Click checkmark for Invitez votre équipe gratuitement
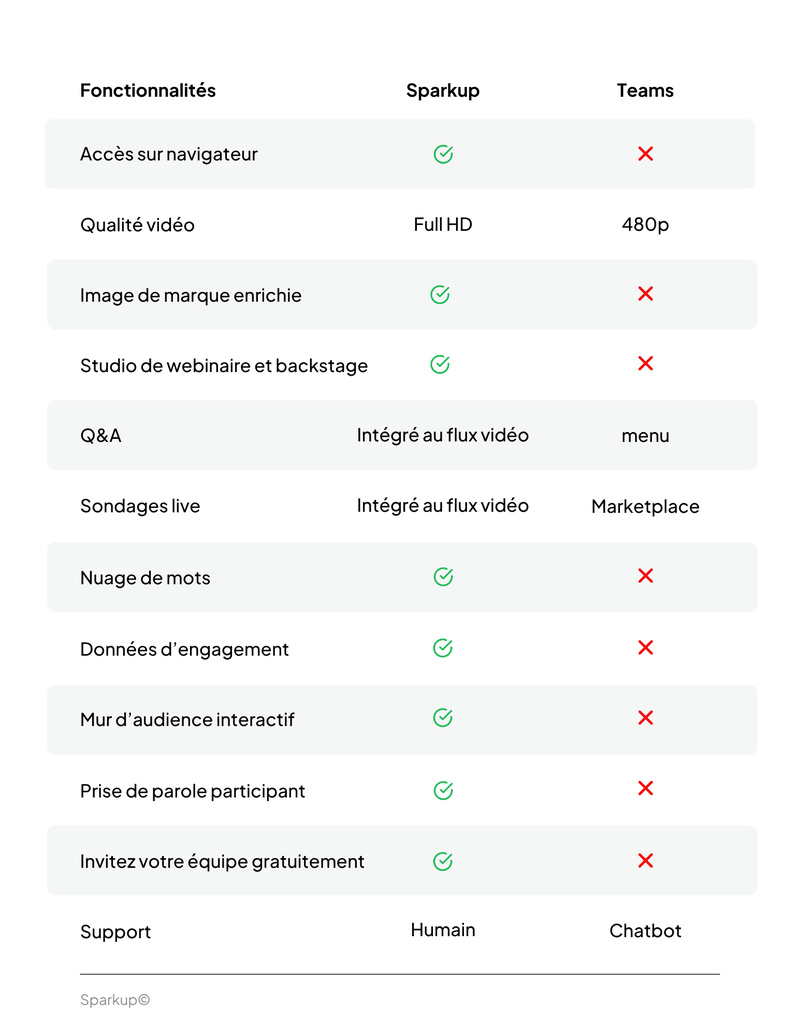The width and height of the screenshot is (800, 1035). pos(443,861)
